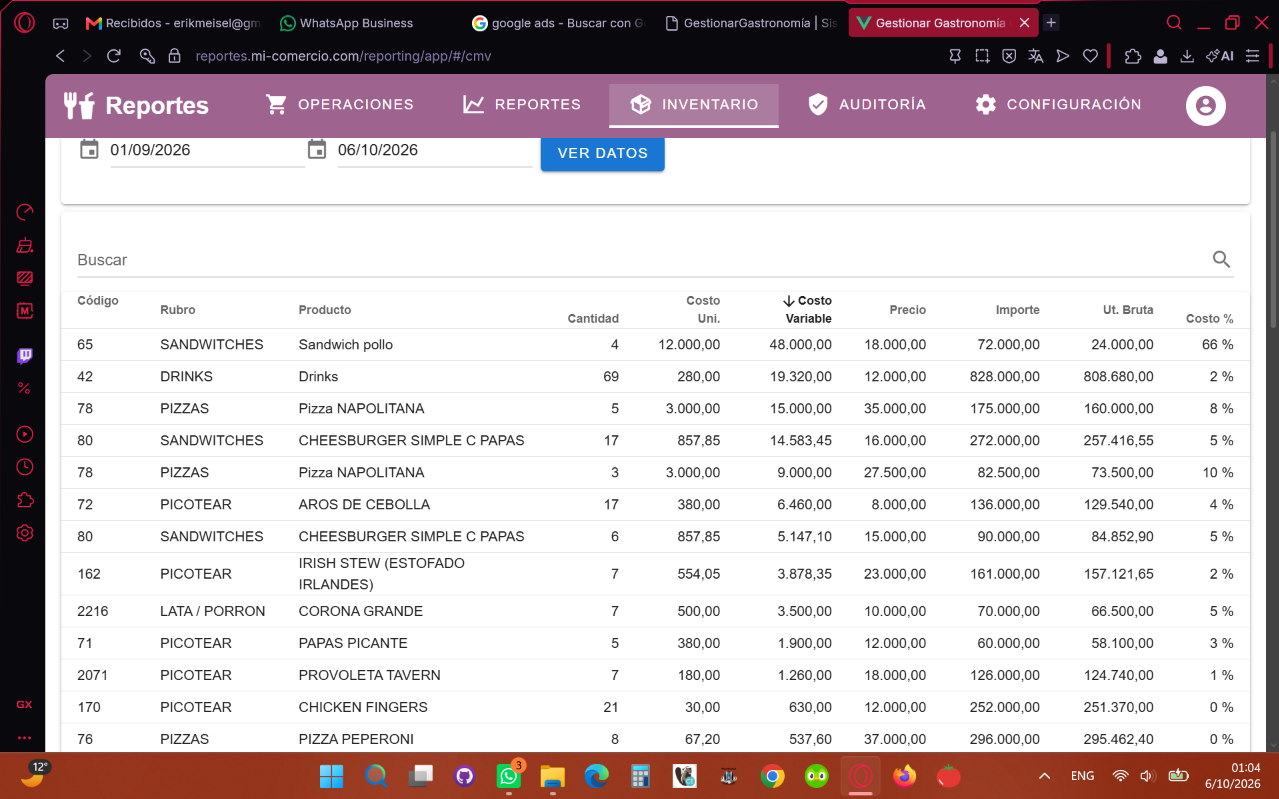The height and width of the screenshot is (799, 1279).
Task: Switch to the google ads search tab
Action: [558, 22]
